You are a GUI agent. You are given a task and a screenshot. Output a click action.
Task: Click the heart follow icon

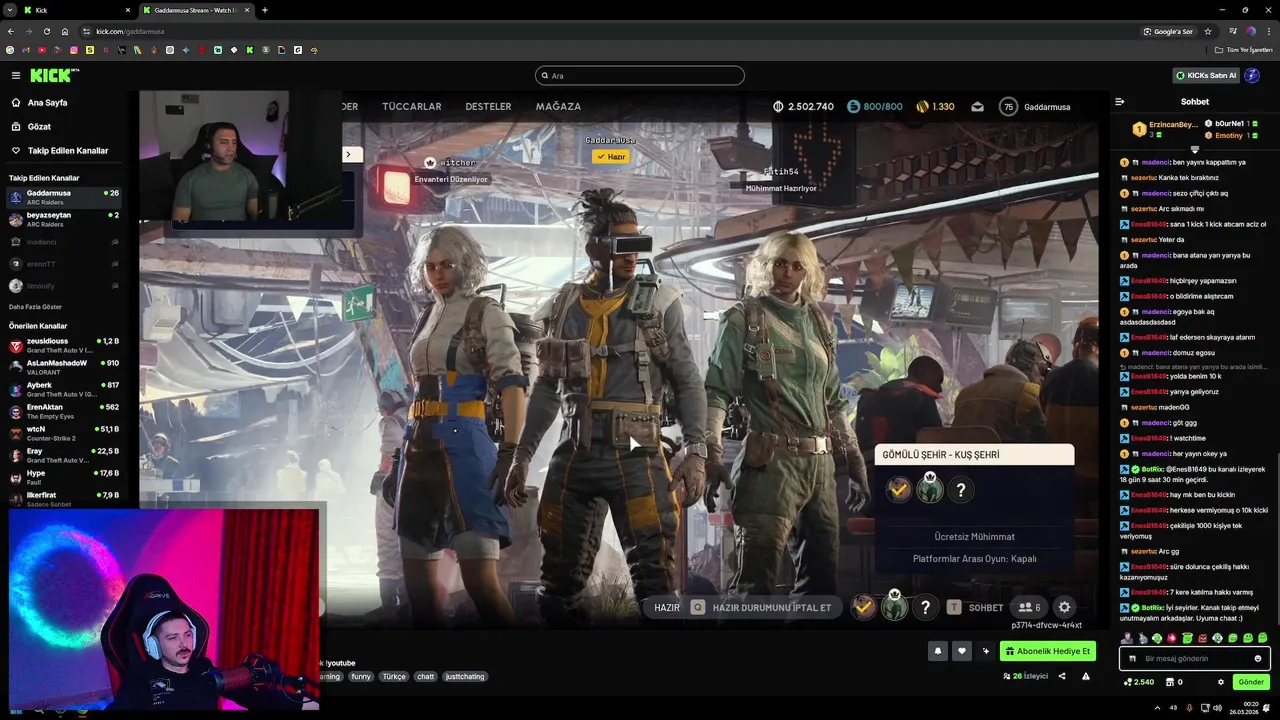tap(962, 651)
